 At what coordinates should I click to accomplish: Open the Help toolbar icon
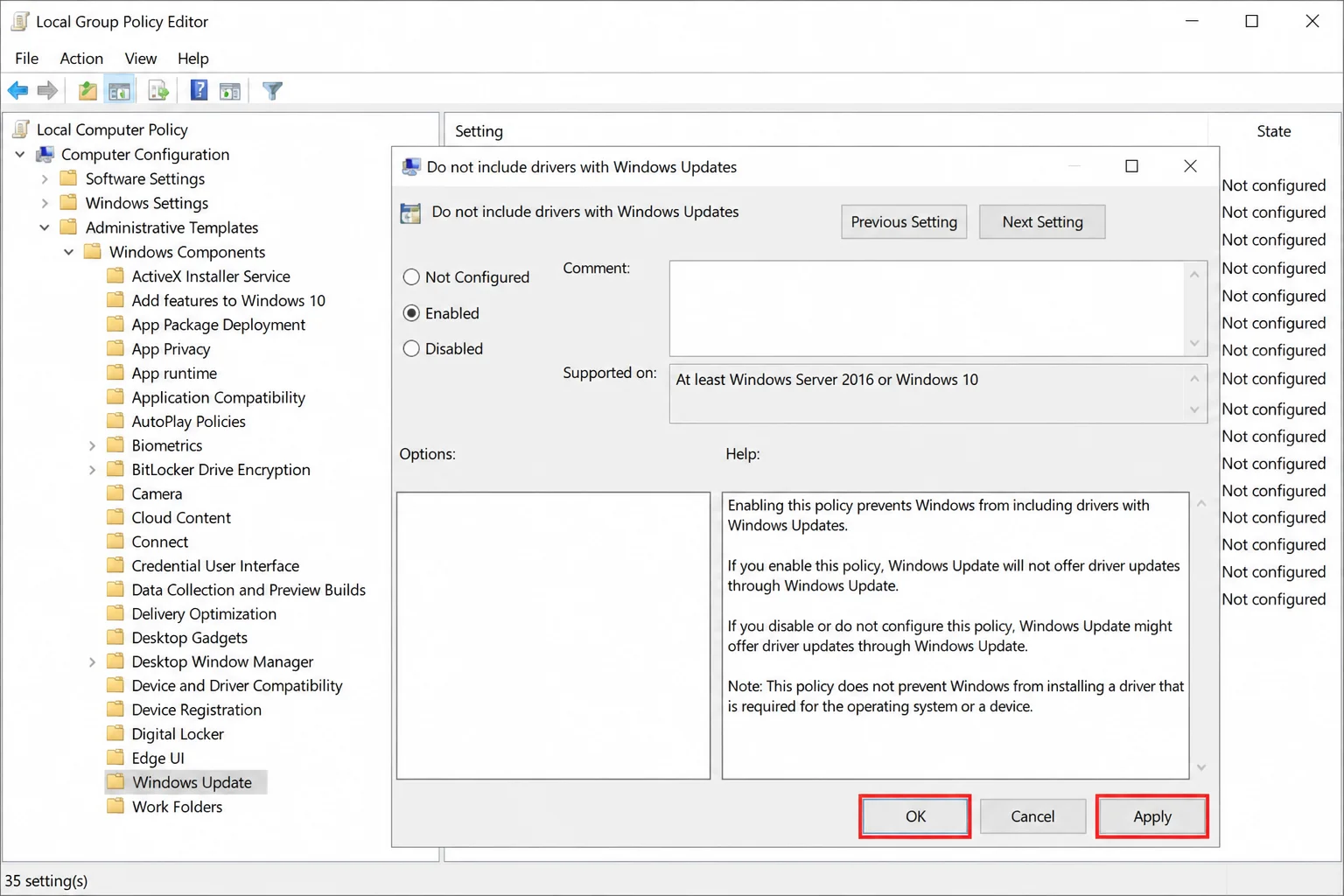[x=199, y=90]
